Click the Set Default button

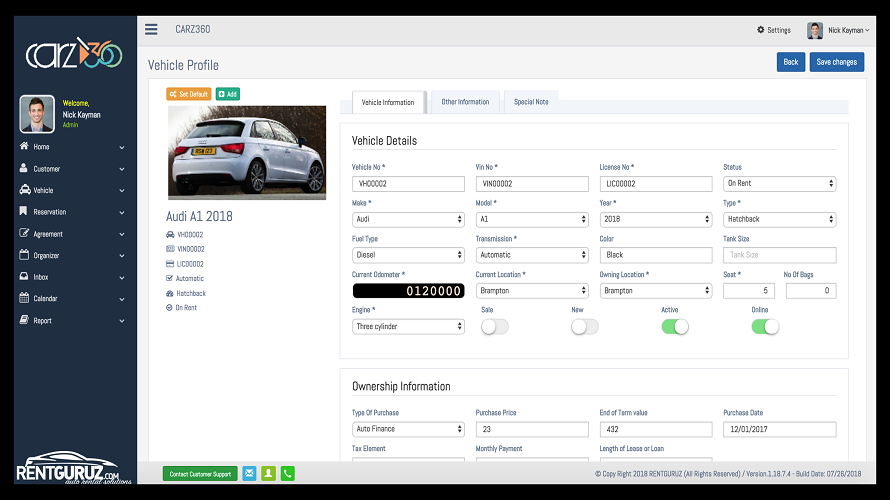click(x=188, y=94)
